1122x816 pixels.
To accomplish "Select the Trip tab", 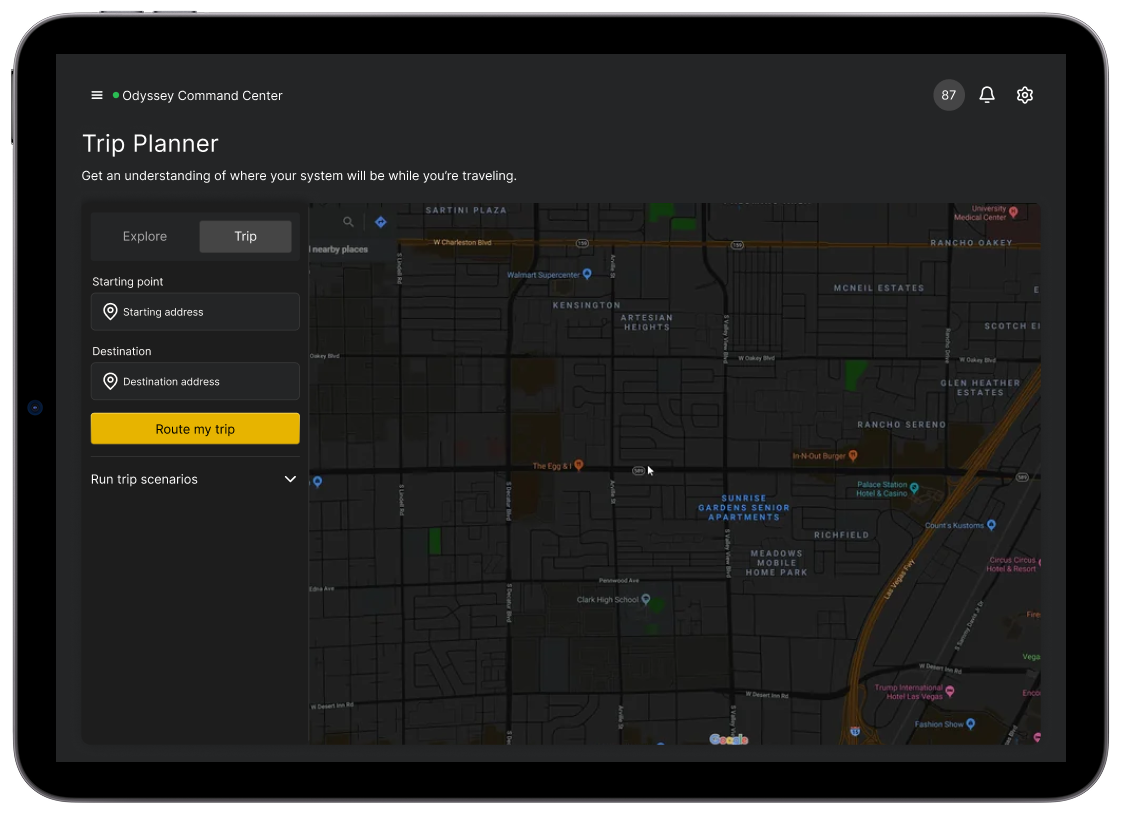I will click(245, 237).
